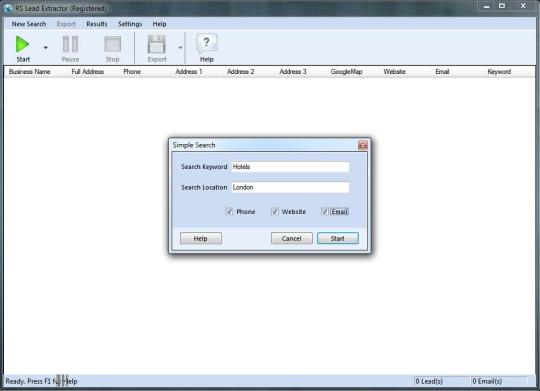Click the Phone column header
Image resolution: width=540 pixels, height=391 pixels.
132,72
